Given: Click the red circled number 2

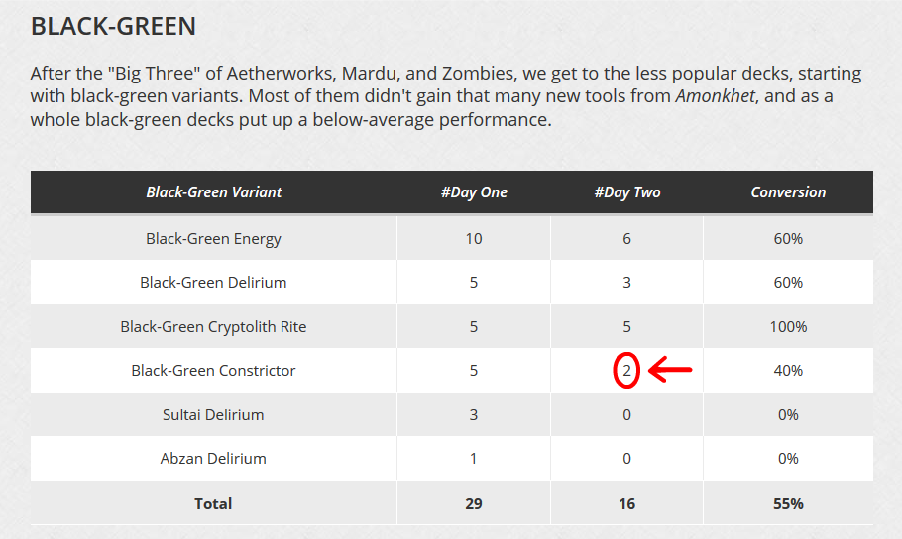Looking at the screenshot, I should tap(626, 370).
